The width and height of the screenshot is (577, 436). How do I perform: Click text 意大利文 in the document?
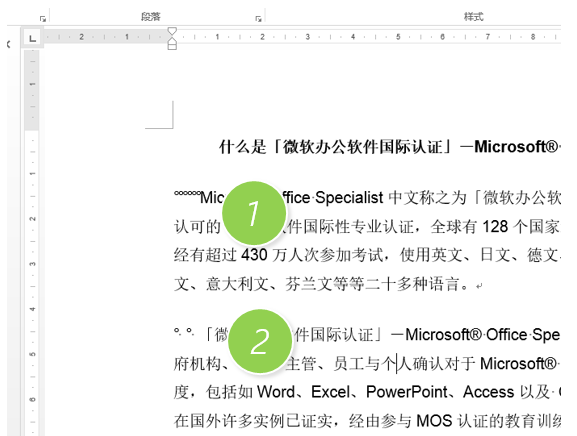[237, 284]
